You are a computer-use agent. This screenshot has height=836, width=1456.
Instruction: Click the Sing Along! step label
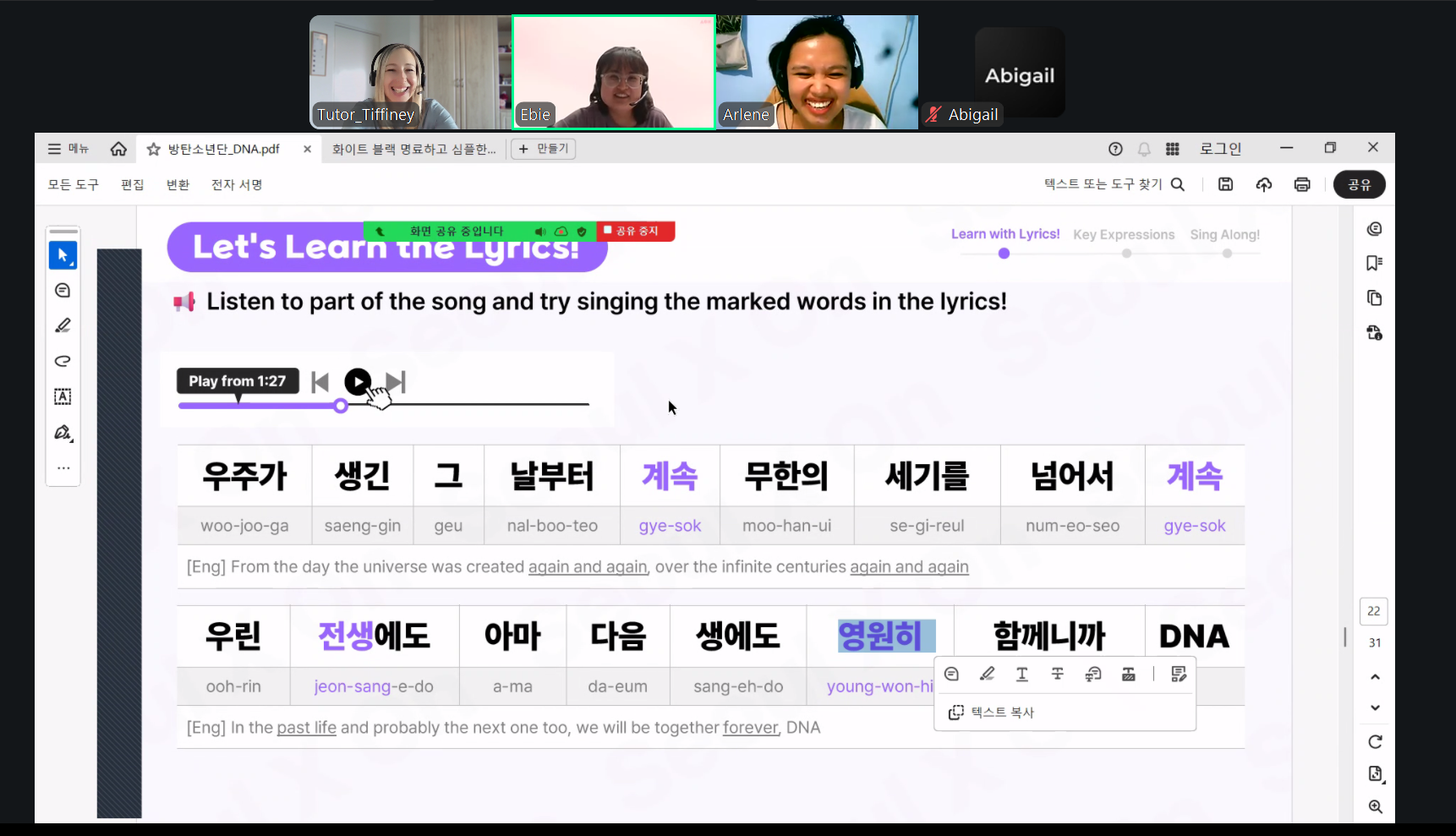pos(1225,234)
